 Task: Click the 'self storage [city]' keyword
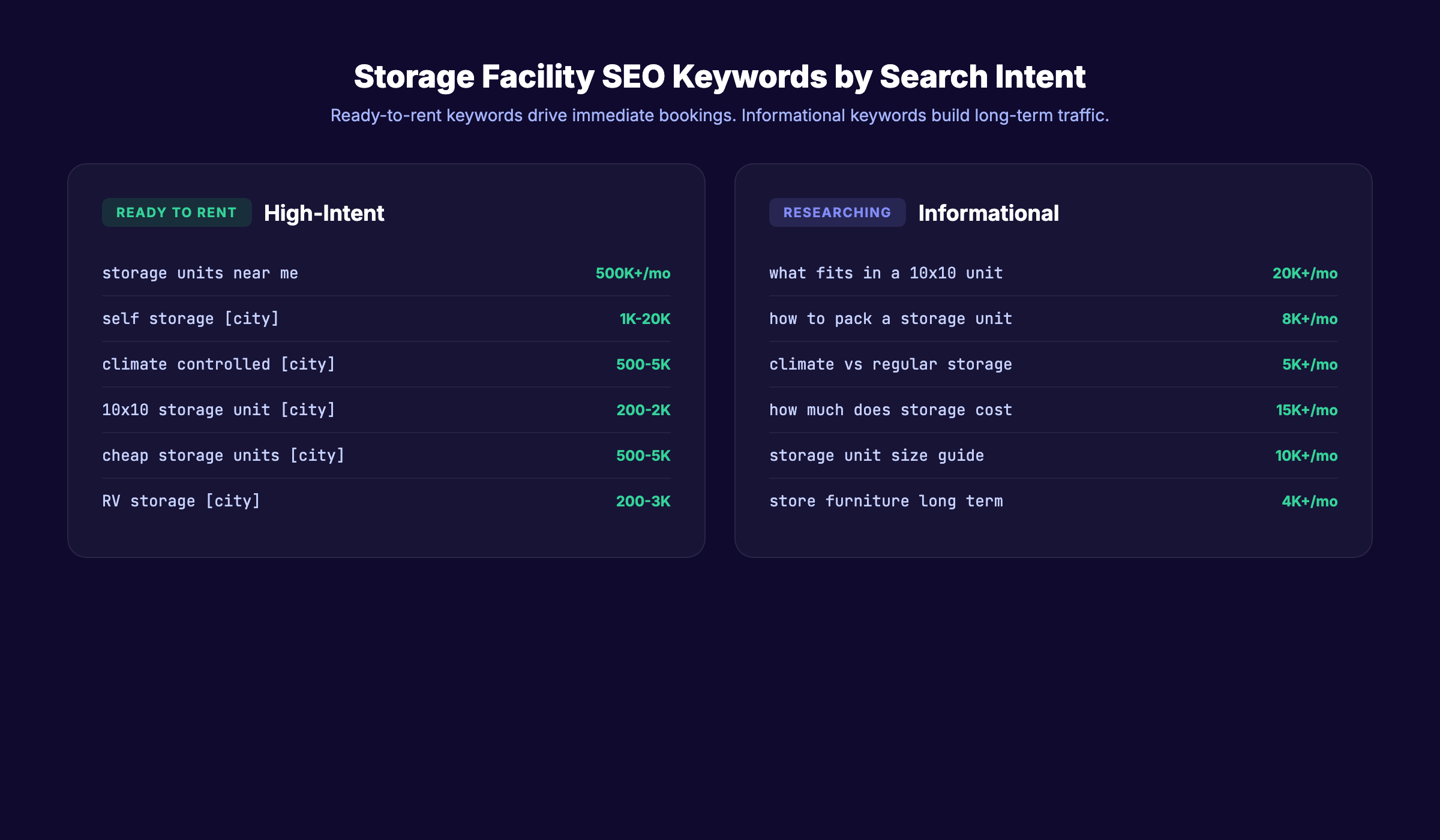(191, 319)
